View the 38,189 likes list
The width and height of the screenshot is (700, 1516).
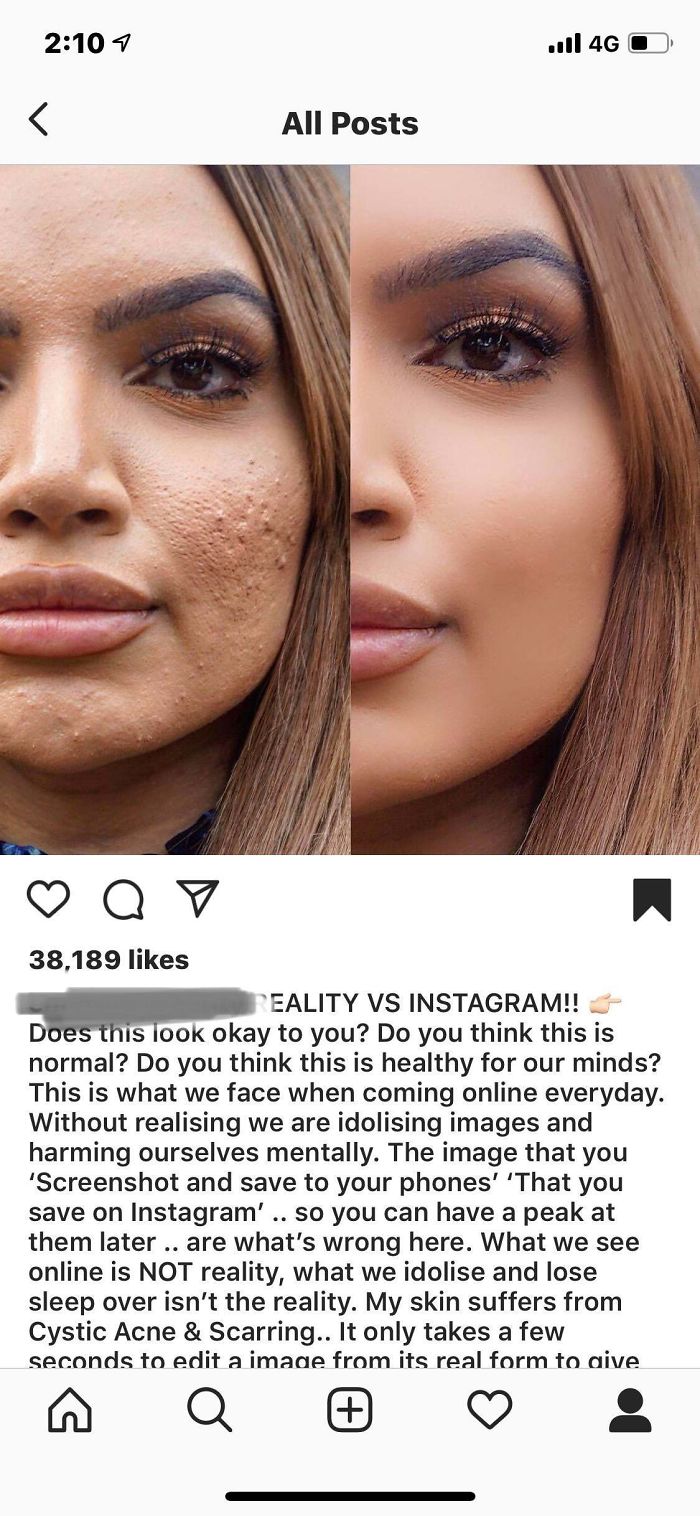[x=109, y=960]
